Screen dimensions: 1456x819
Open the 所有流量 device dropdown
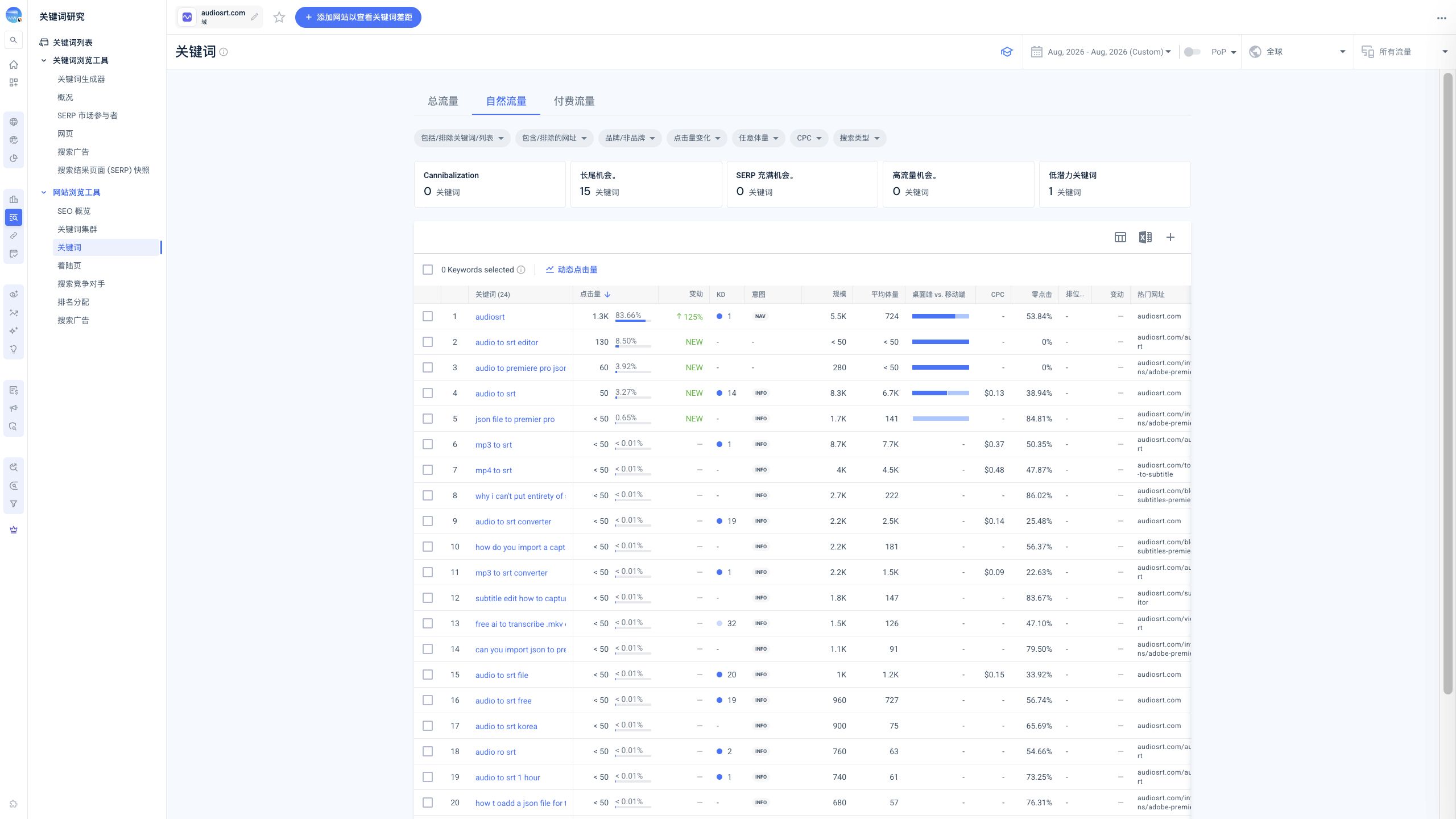pos(1404,52)
